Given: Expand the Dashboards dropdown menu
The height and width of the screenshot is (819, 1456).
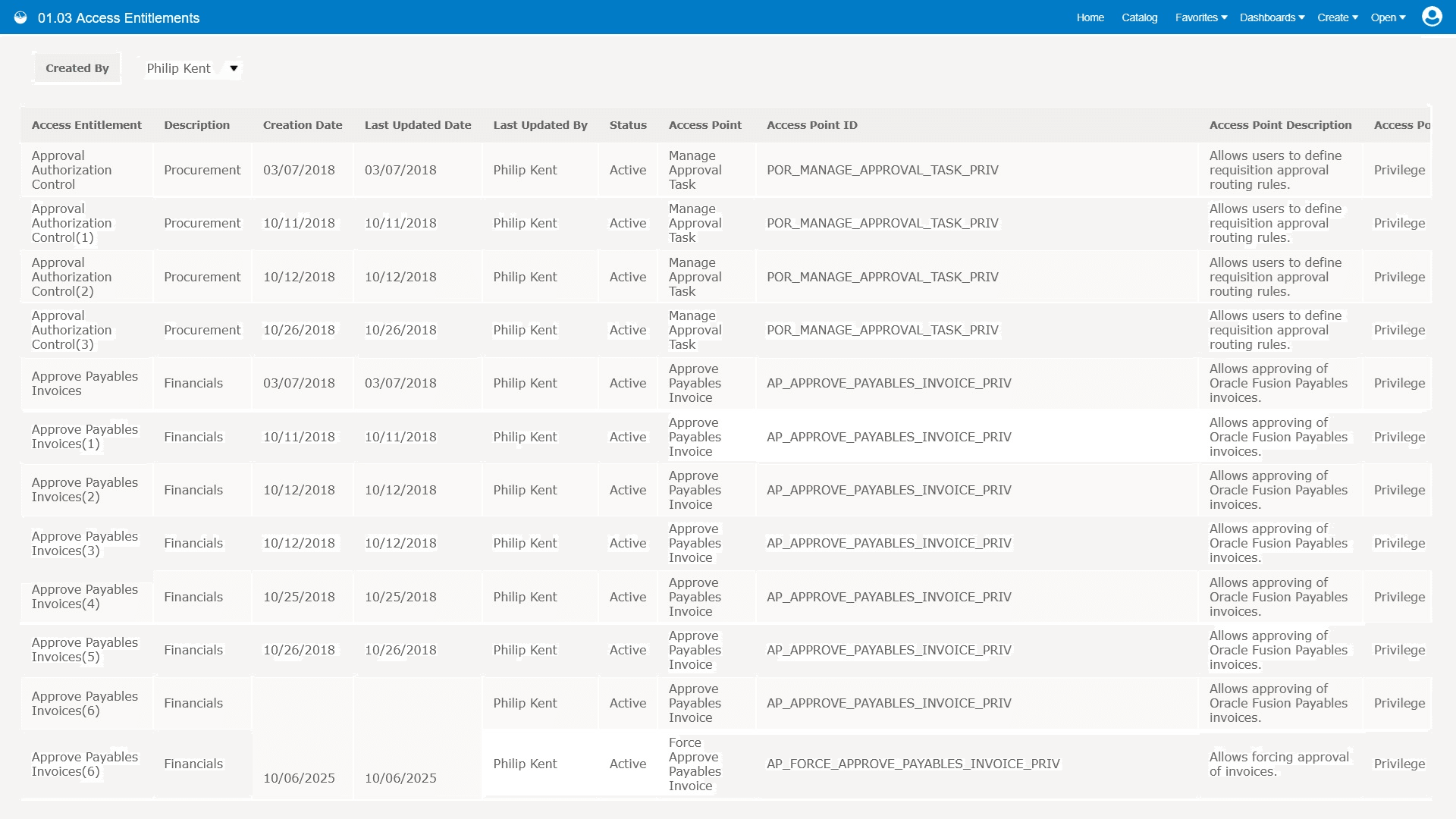Looking at the screenshot, I should click(1272, 17).
